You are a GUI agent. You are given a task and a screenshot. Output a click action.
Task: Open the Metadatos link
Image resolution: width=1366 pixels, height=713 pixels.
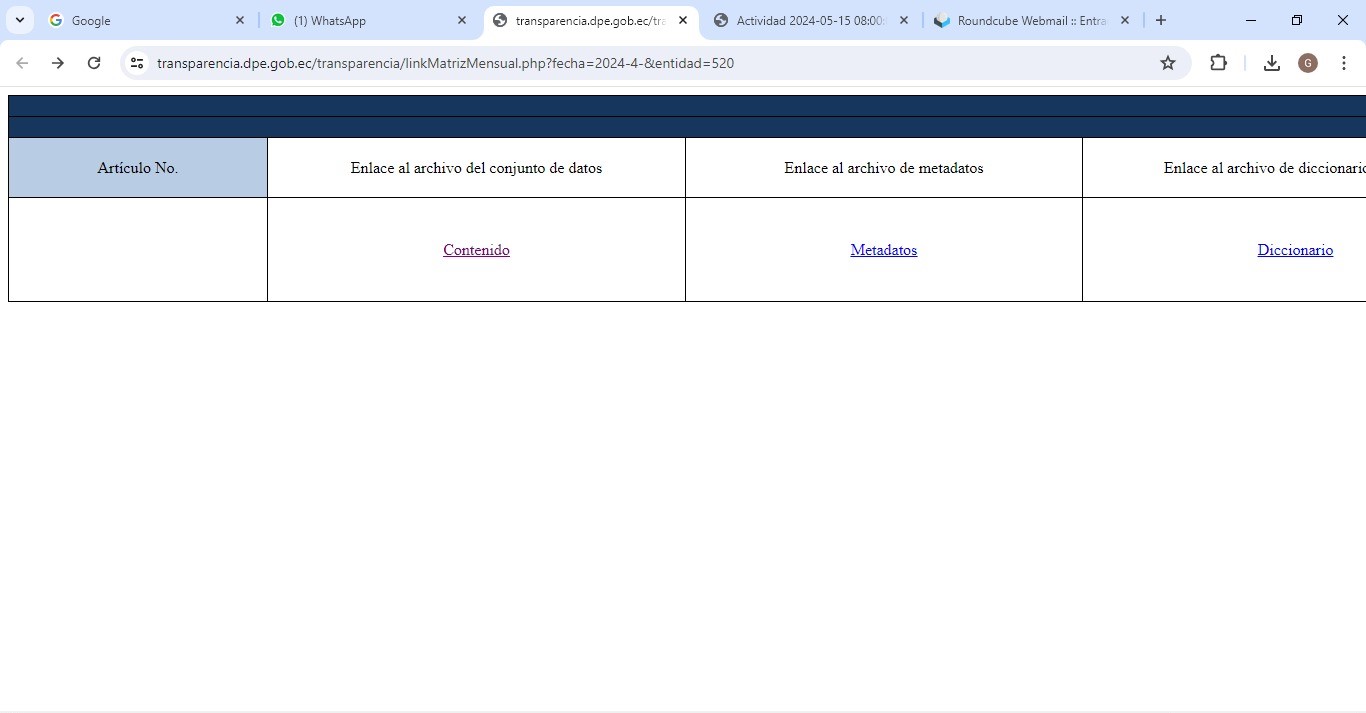pyautogui.click(x=883, y=250)
